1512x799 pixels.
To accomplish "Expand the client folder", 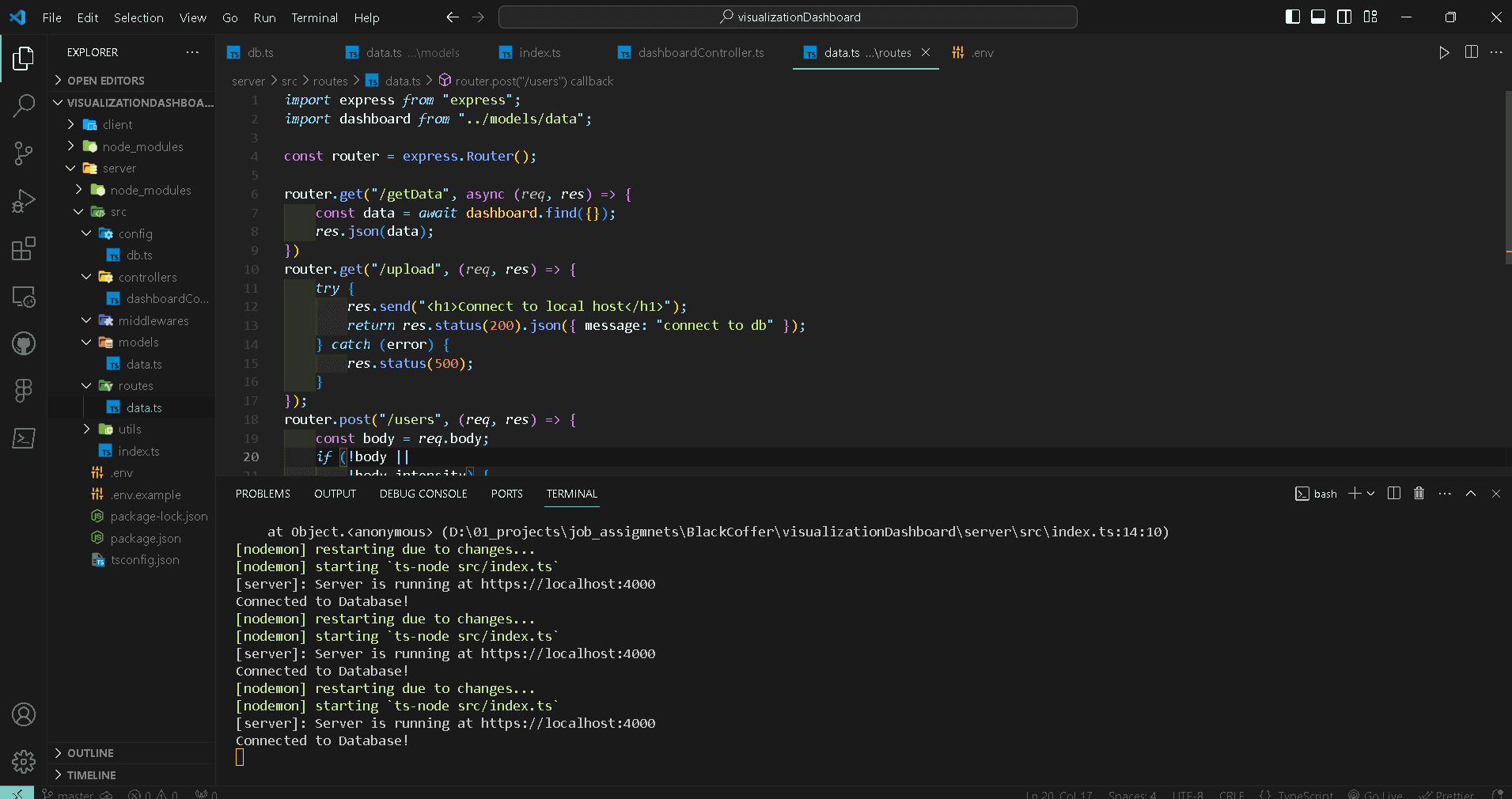I will click(x=117, y=125).
